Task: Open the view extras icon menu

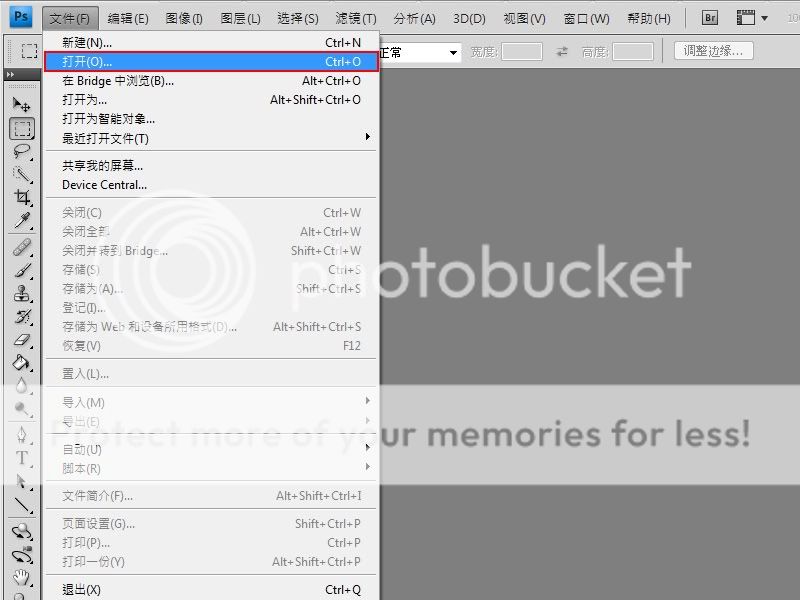Action: click(745, 18)
